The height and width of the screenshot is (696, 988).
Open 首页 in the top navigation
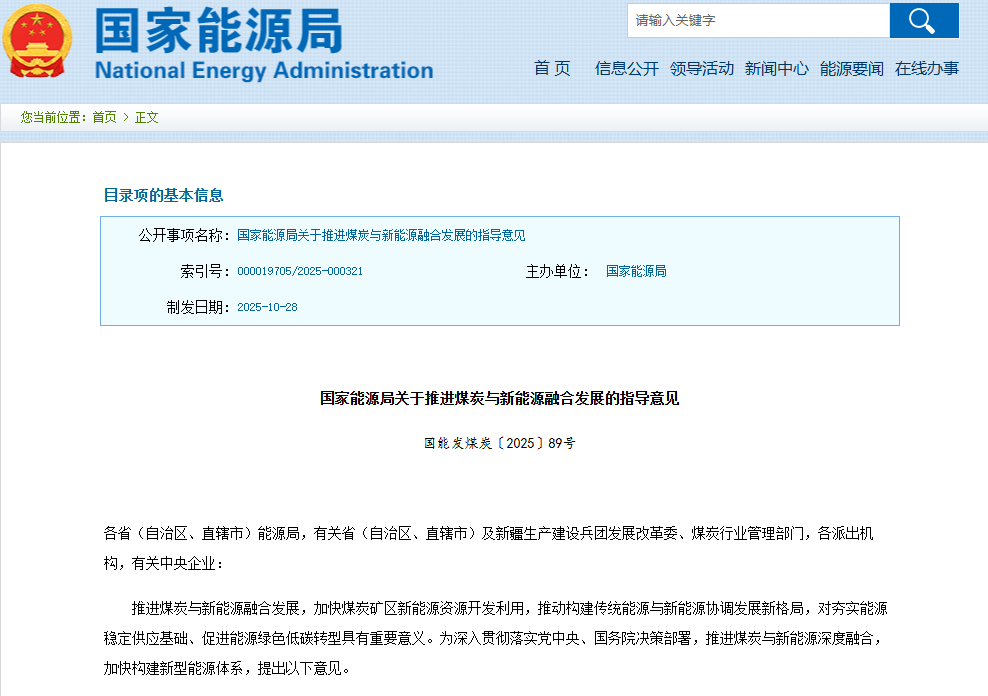552,68
